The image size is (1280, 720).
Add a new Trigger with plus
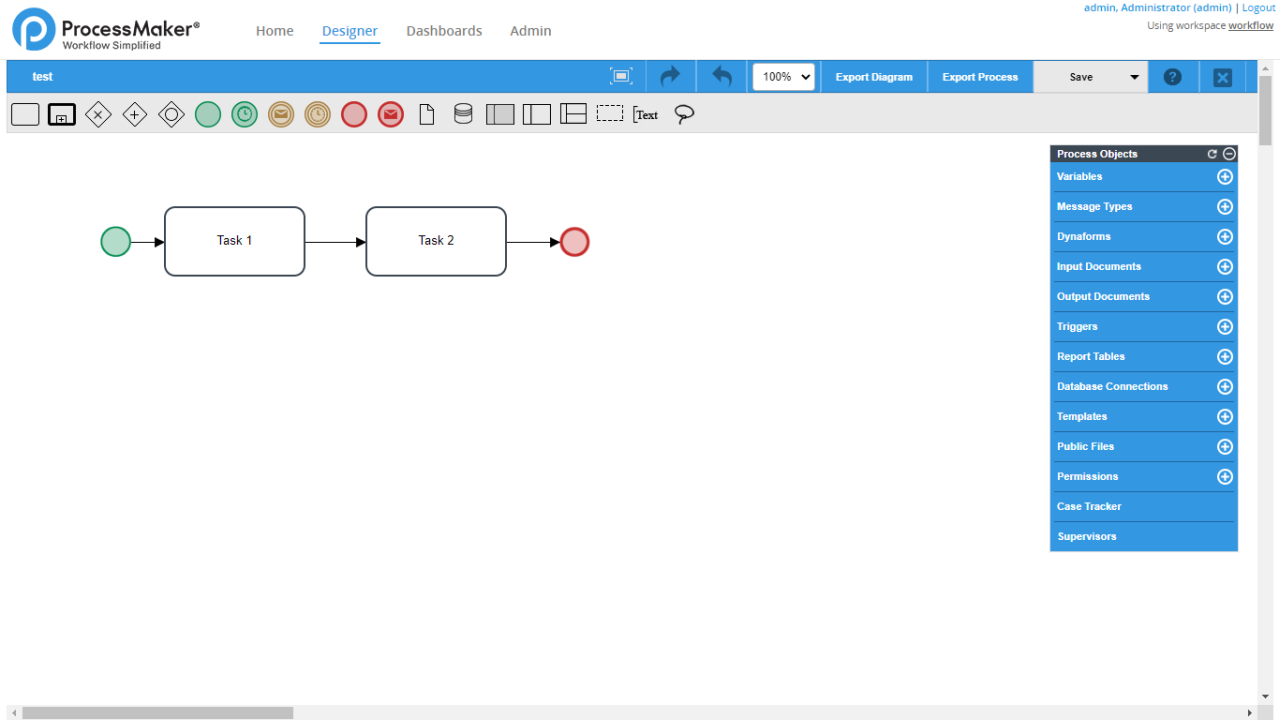coord(1225,327)
